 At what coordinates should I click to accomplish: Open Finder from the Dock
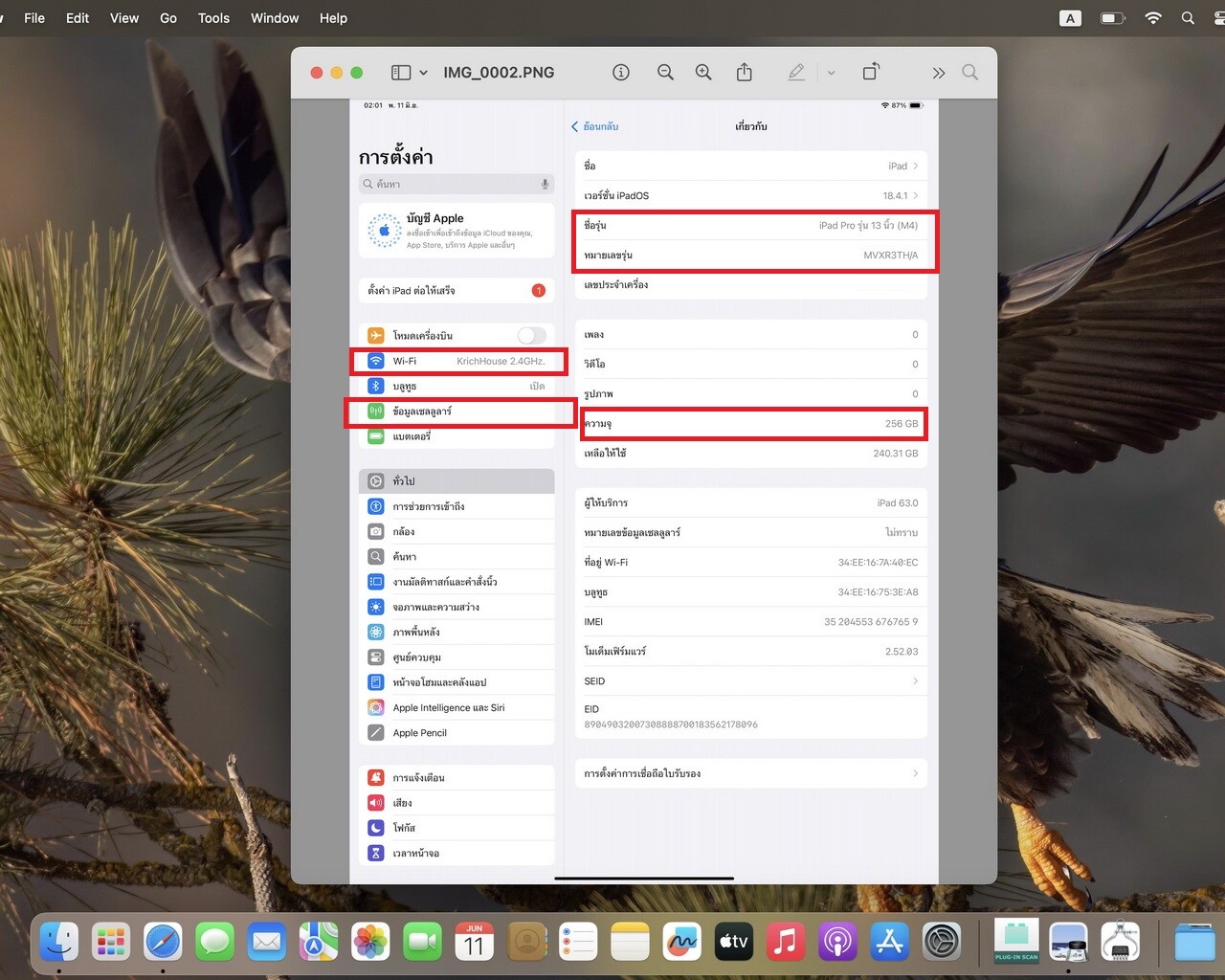59,942
